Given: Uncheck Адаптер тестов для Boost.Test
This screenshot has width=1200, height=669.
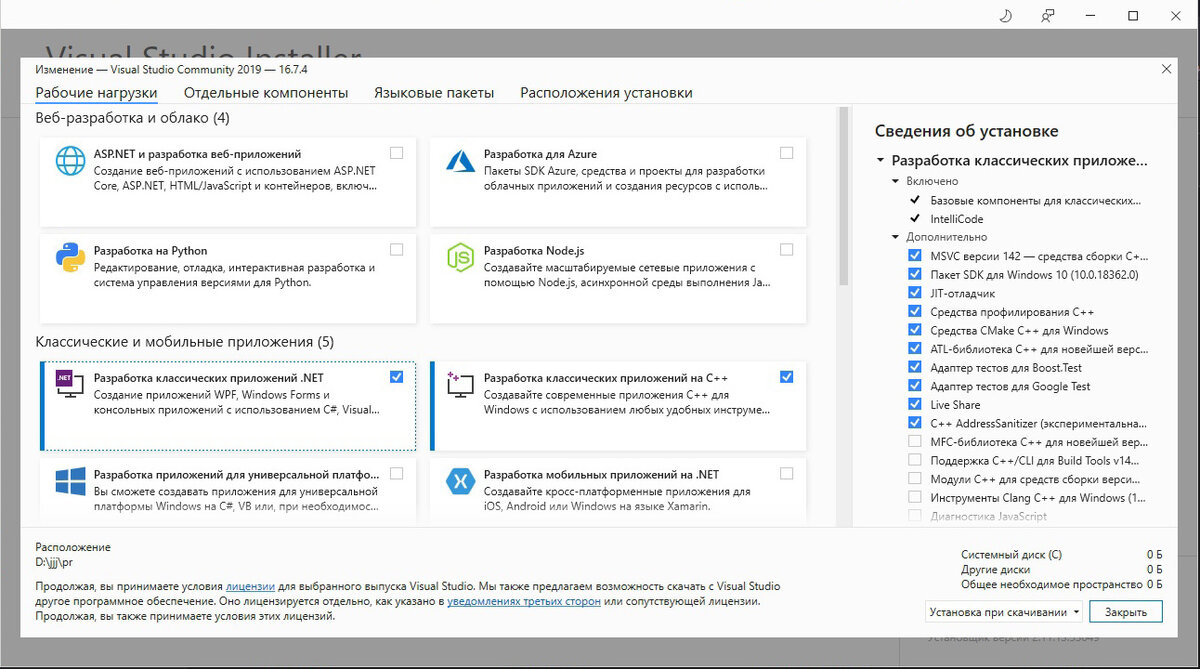Looking at the screenshot, I should [x=915, y=367].
